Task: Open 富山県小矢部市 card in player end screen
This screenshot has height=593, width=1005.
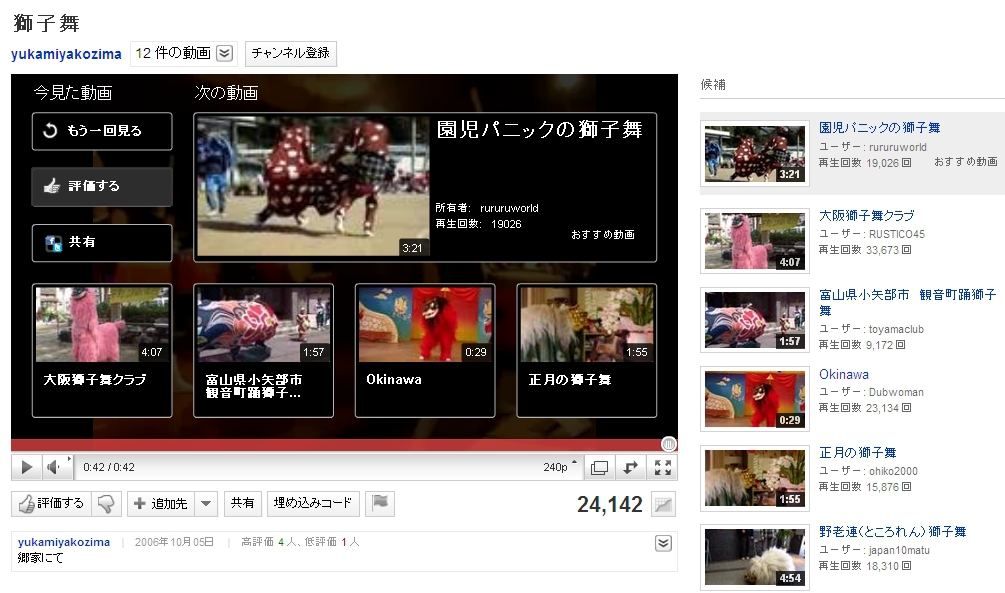Action: click(x=263, y=350)
